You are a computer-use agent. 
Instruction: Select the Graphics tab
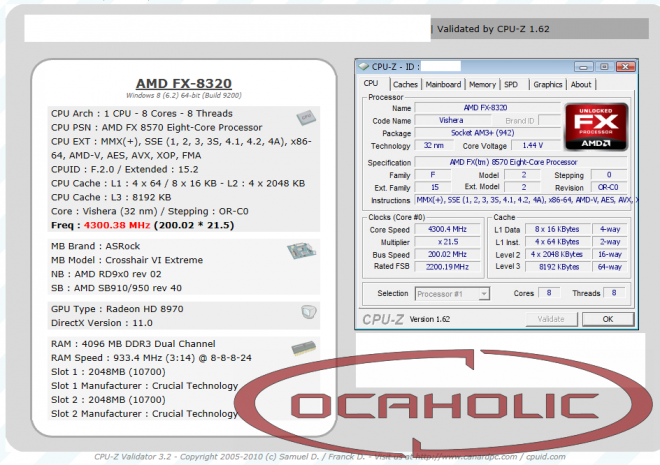[548, 85]
